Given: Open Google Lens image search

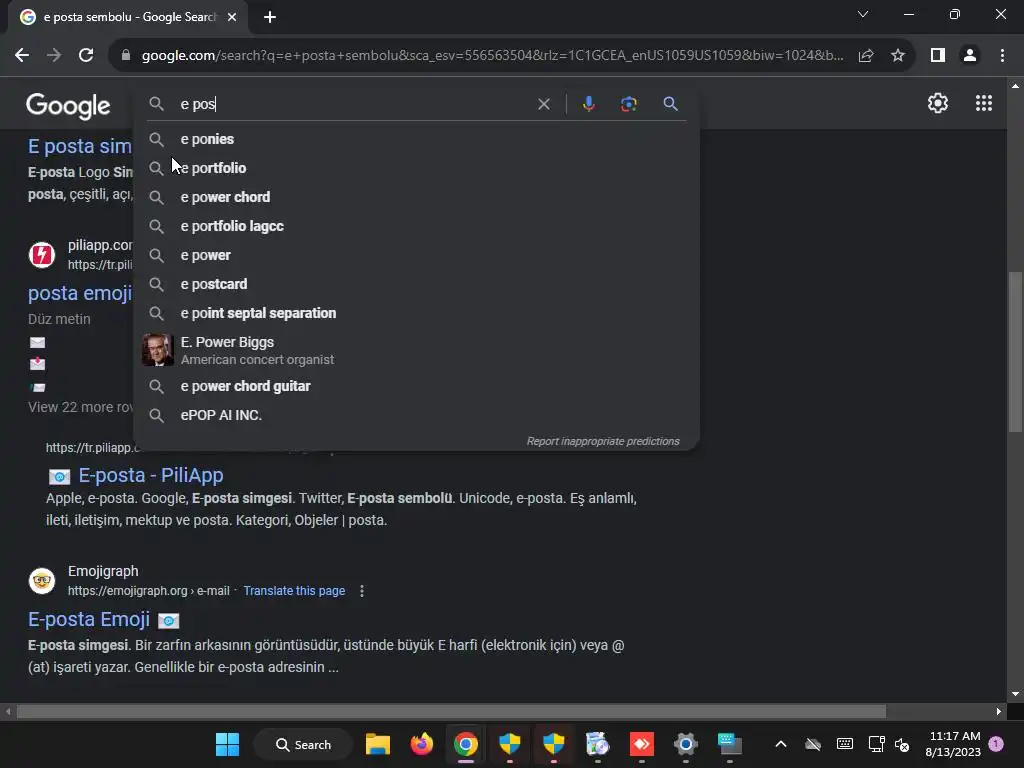Looking at the screenshot, I should point(628,104).
